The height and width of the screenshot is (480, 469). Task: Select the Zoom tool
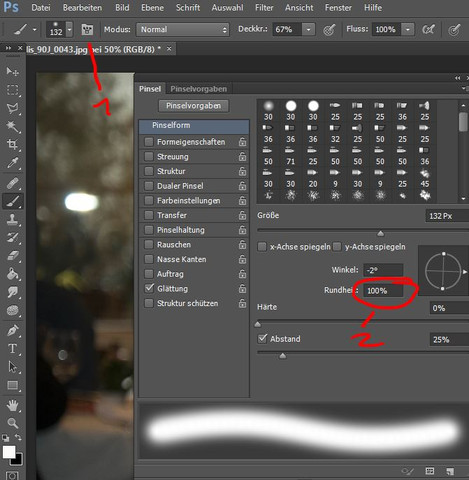click(x=12, y=423)
